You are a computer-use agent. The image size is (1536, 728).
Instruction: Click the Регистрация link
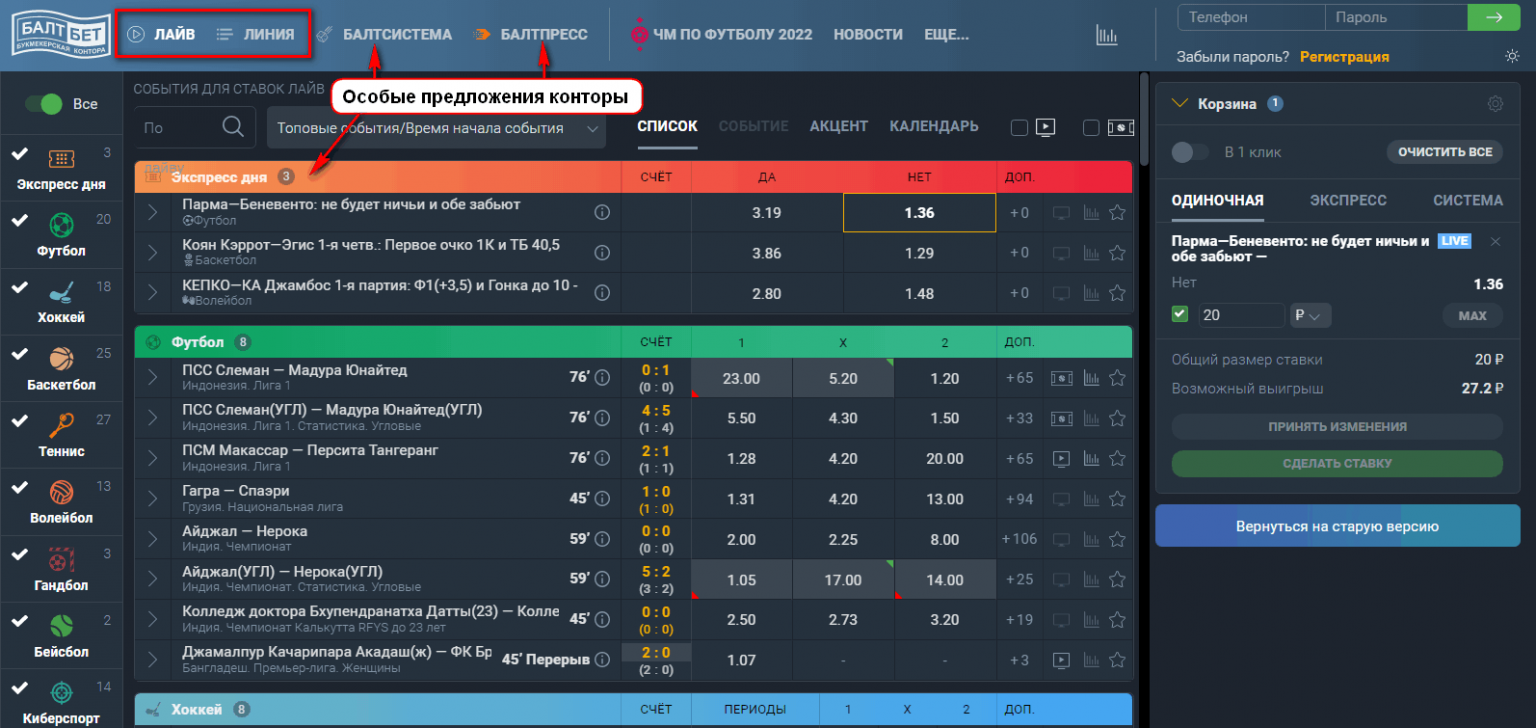pos(1344,57)
